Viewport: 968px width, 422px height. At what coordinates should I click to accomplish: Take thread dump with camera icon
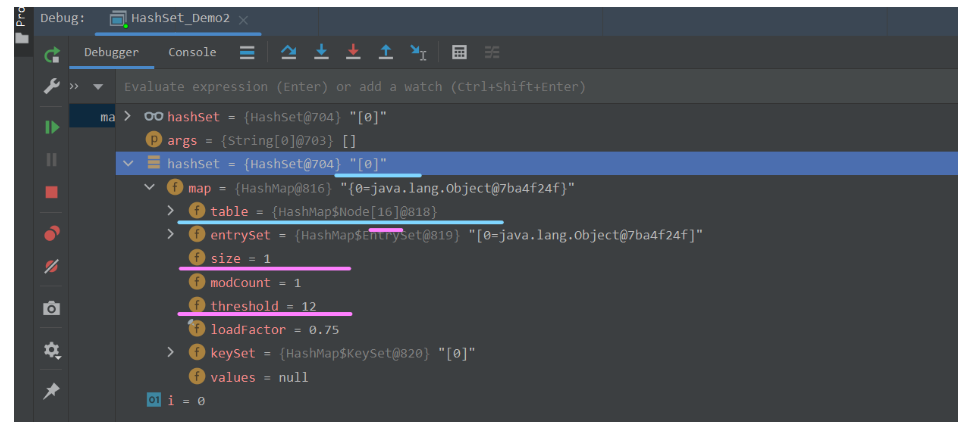coord(52,308)
